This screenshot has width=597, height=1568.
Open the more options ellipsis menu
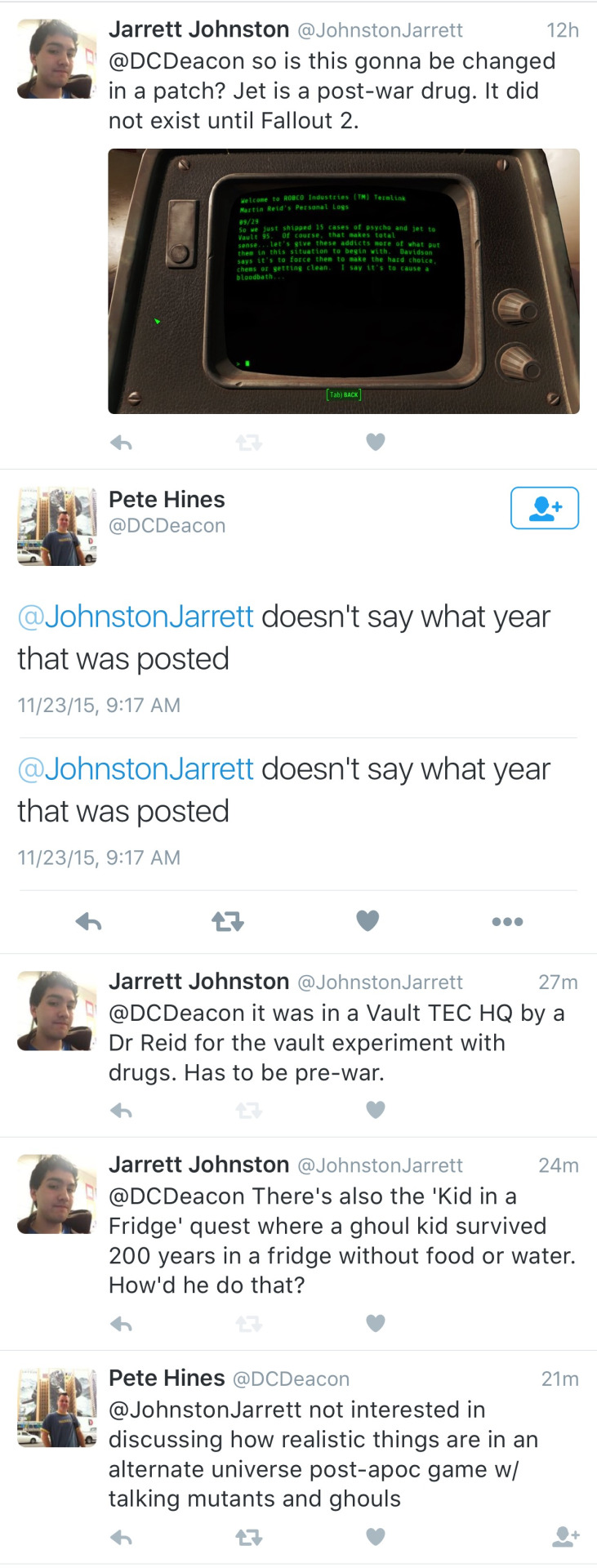pyautogui.click(x=507, y=922)
